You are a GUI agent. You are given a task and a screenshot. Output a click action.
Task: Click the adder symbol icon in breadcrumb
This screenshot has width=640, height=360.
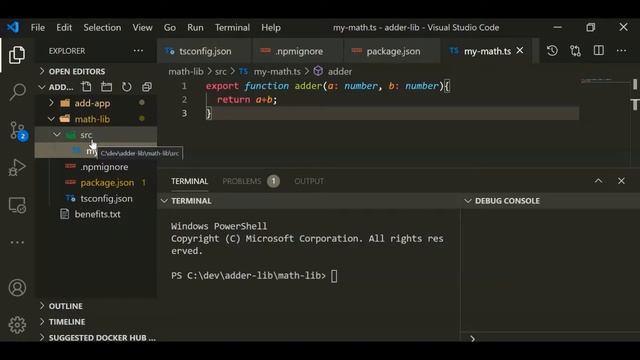coord(318,71)
